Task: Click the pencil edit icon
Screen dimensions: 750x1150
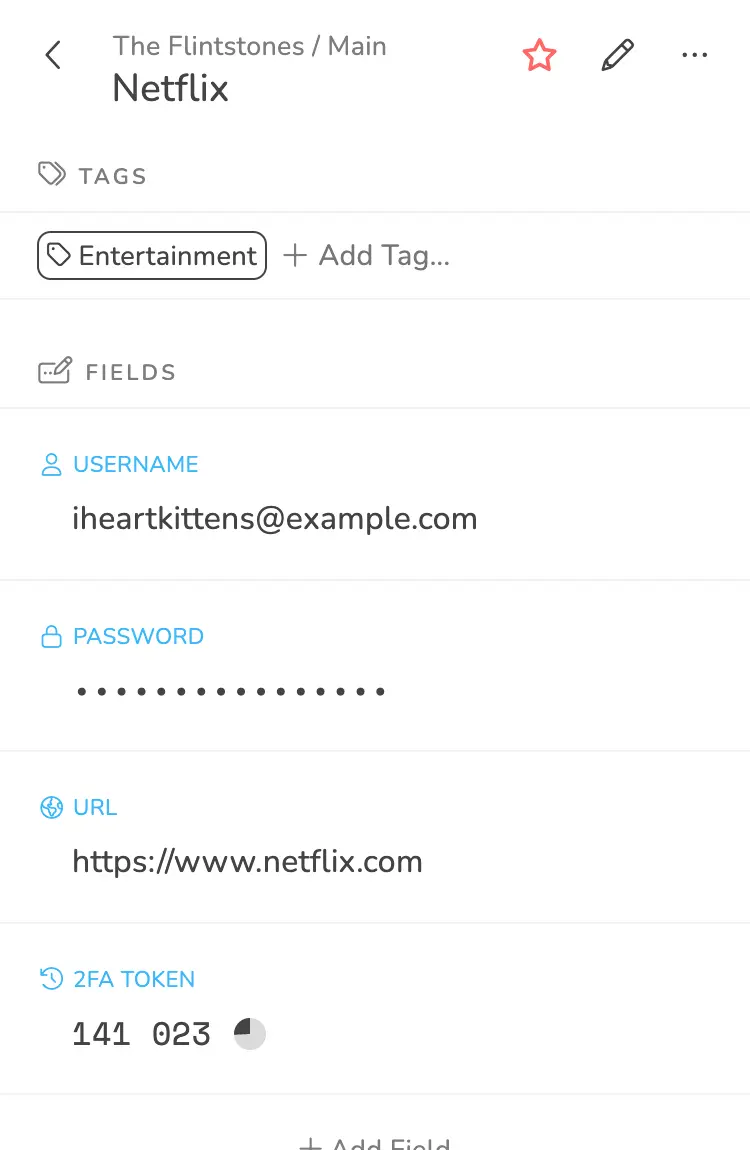Action: pyautogui.click(x=617, y=56)
